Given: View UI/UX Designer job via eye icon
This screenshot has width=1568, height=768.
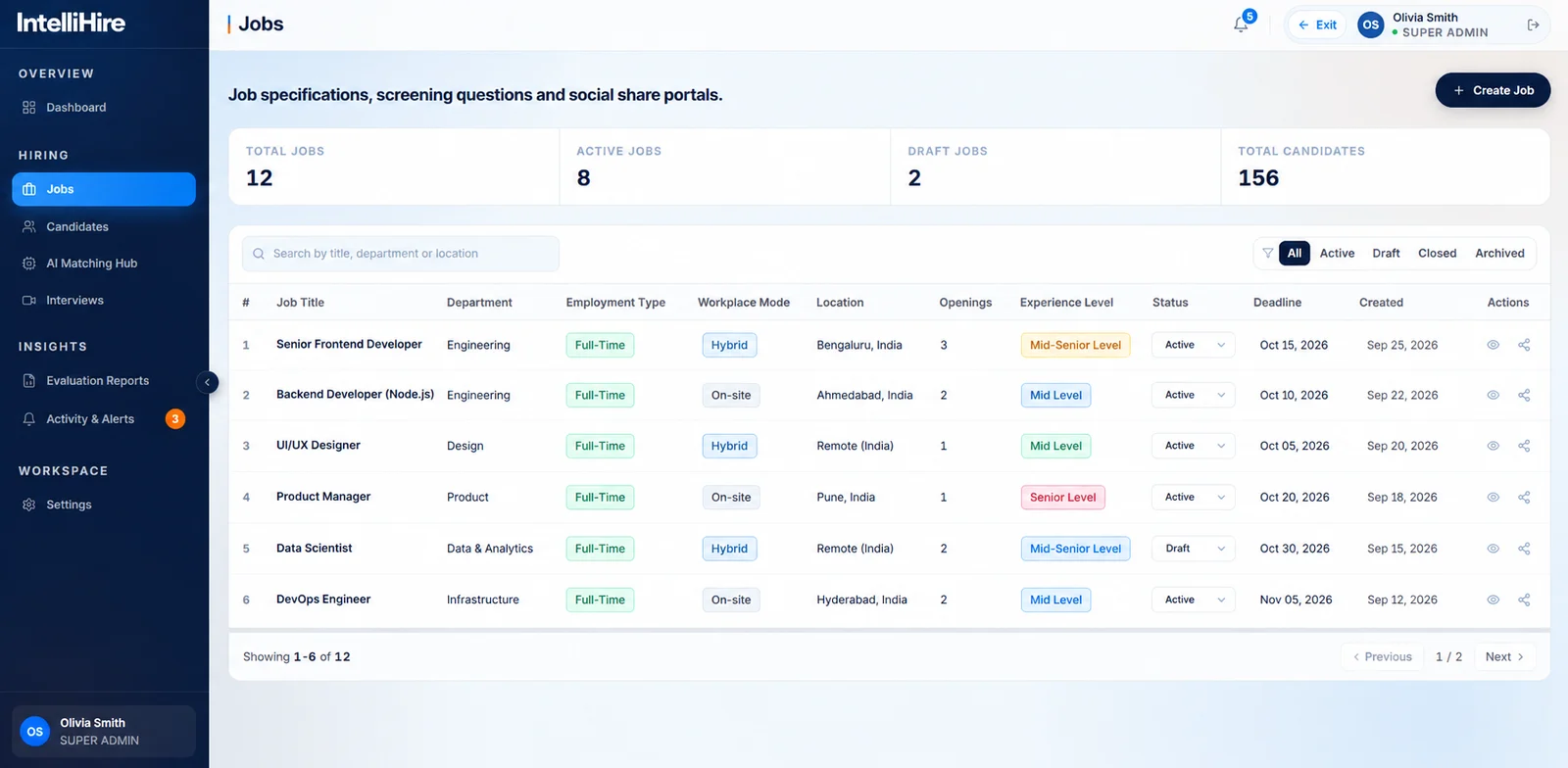Looking at the screenshot, I should point(1493,446).
